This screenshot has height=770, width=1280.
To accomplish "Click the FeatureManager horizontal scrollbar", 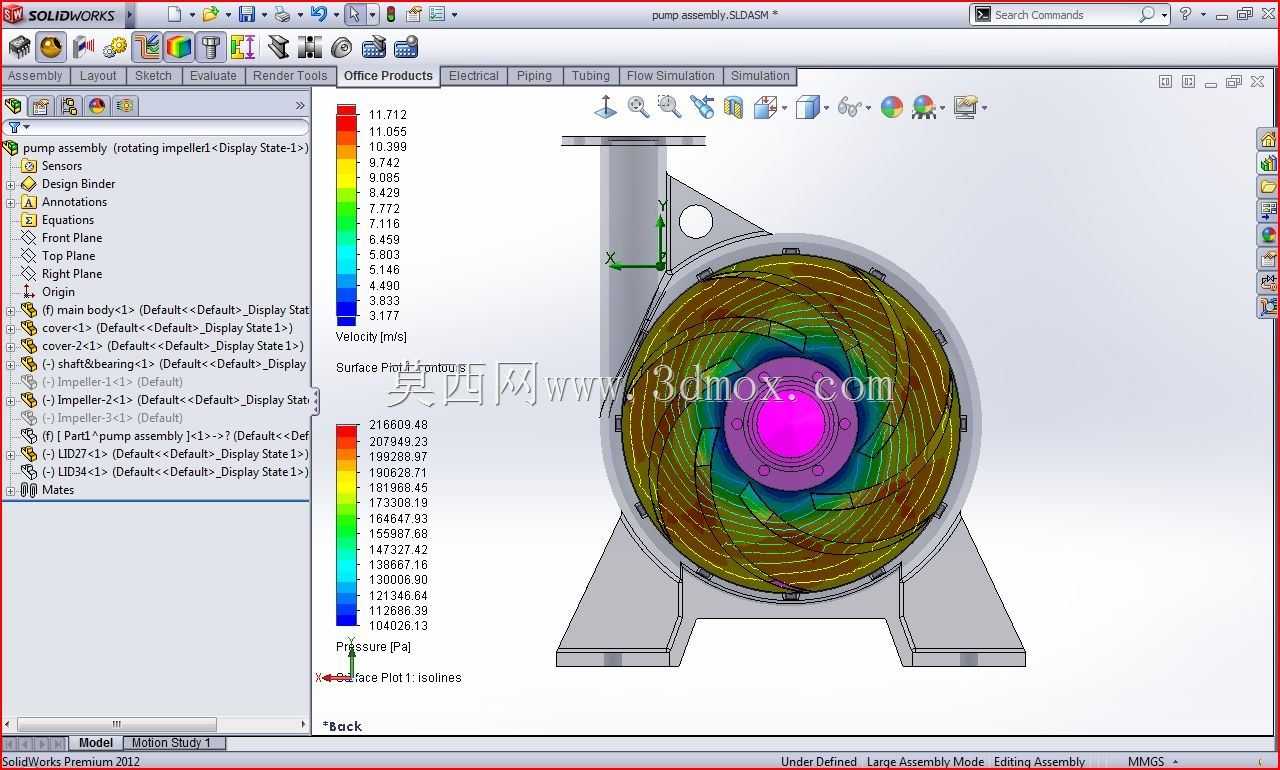I will 116,724.
